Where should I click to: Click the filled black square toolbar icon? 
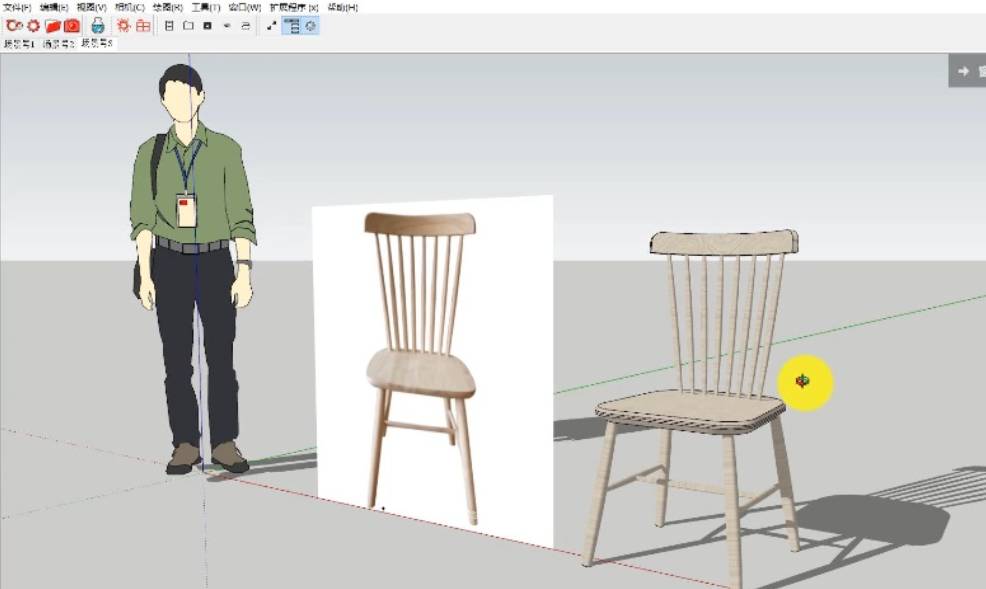click(x=208, y=26)
